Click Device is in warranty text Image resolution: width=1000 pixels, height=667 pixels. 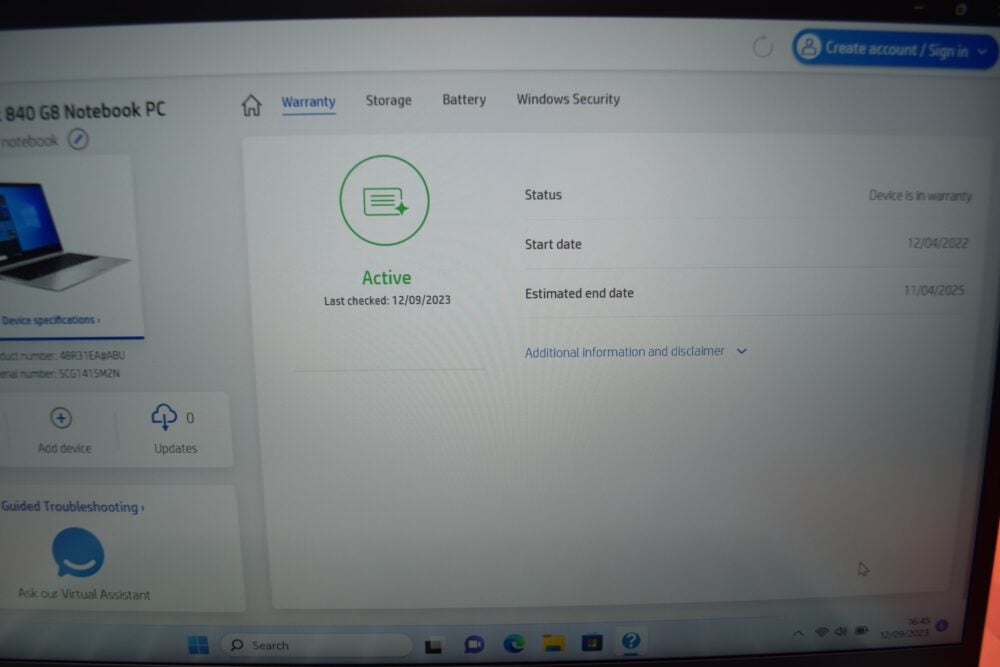(920, 196)
